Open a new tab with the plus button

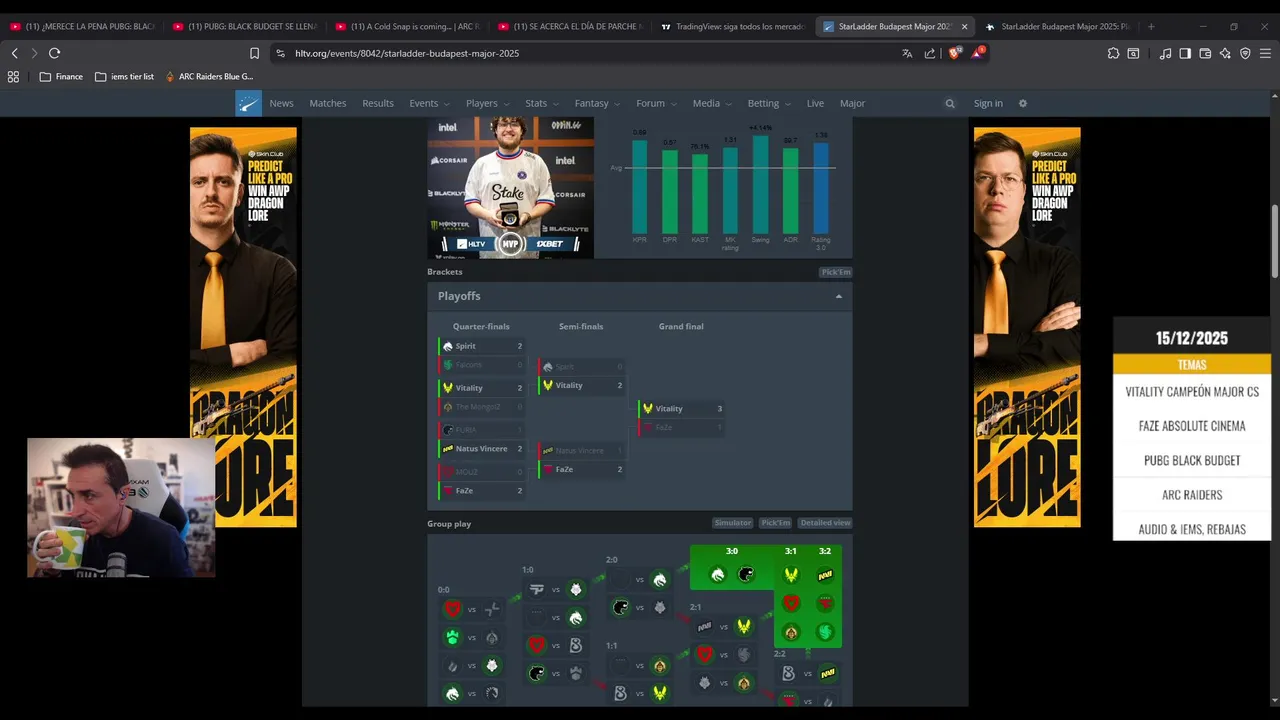coord(1151,26)
